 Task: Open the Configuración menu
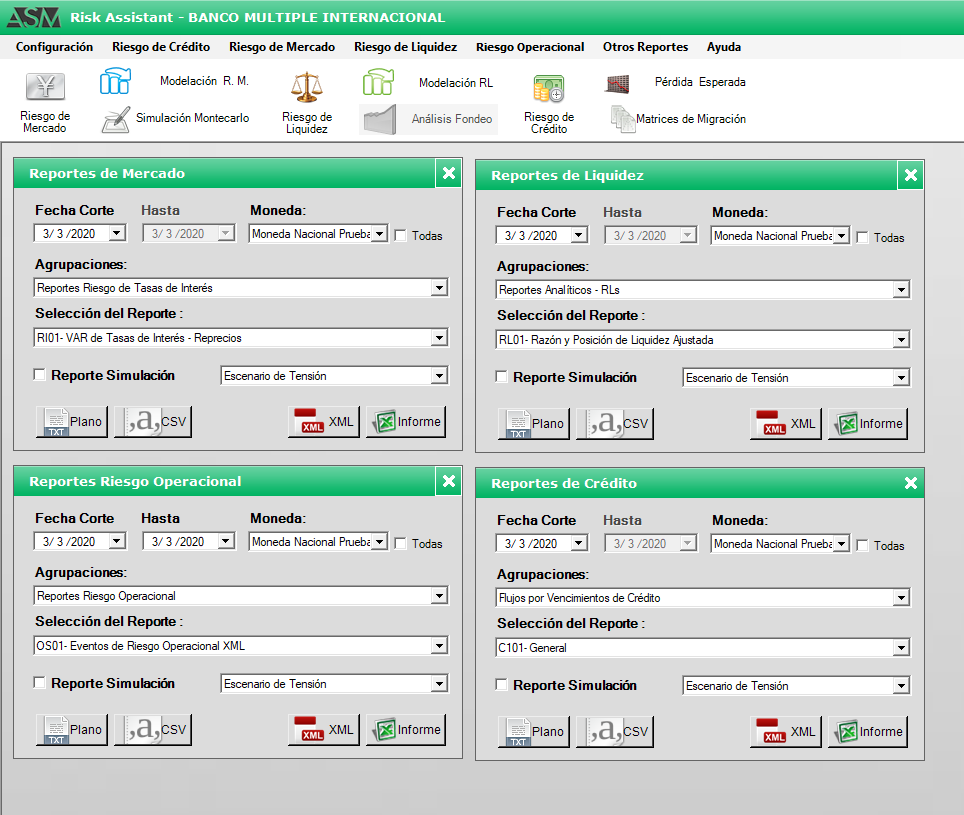pos(54,47)
